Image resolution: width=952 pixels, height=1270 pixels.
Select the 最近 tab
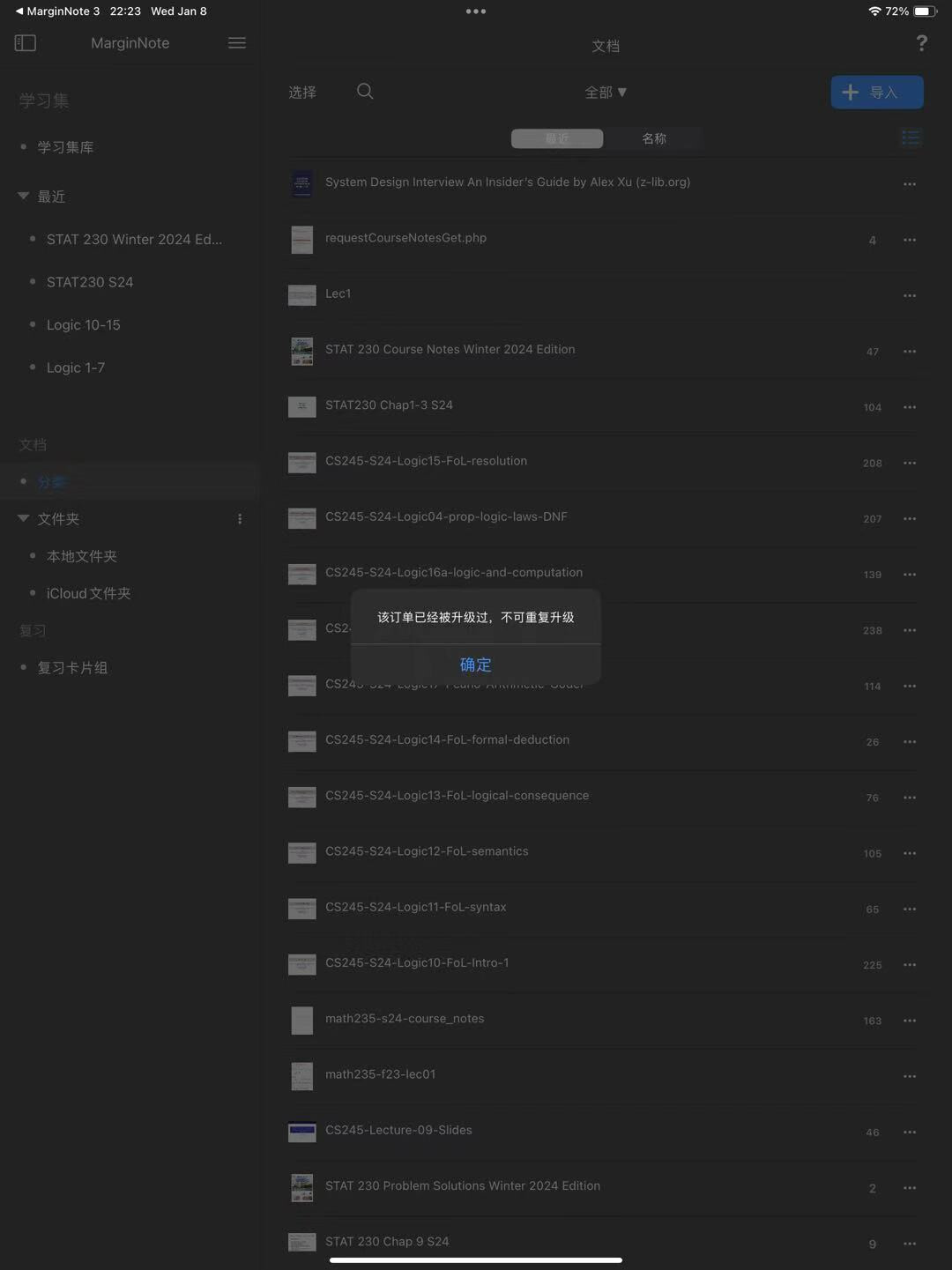(x=556, y=138)
